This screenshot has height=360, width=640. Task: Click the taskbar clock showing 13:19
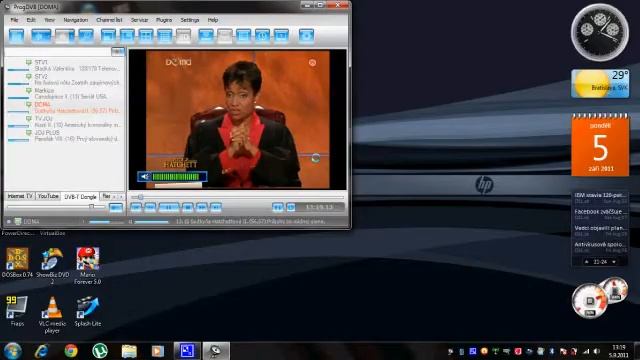[x=619, y=351]
